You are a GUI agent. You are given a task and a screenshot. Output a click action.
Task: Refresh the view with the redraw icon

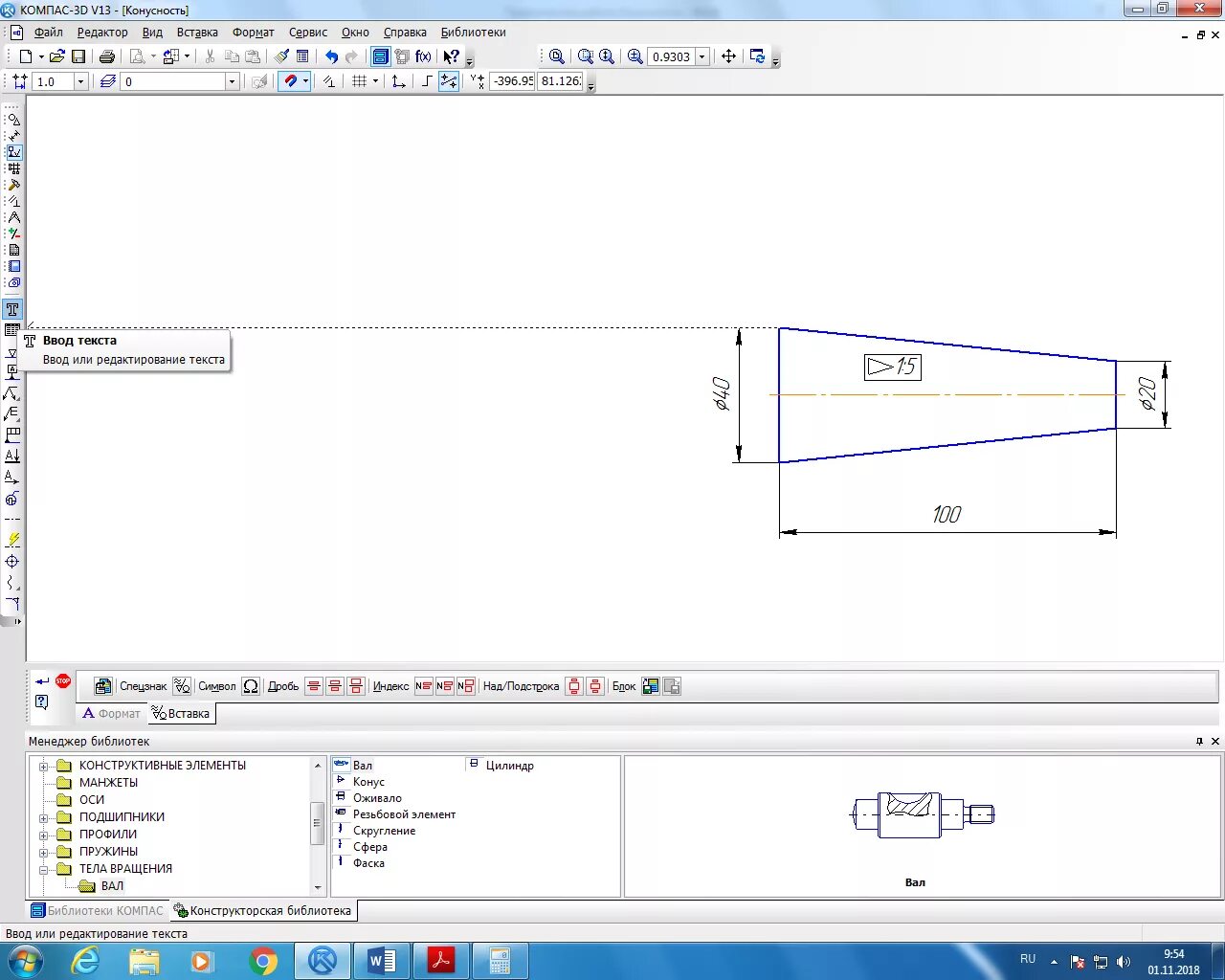[x=757, y=56]
